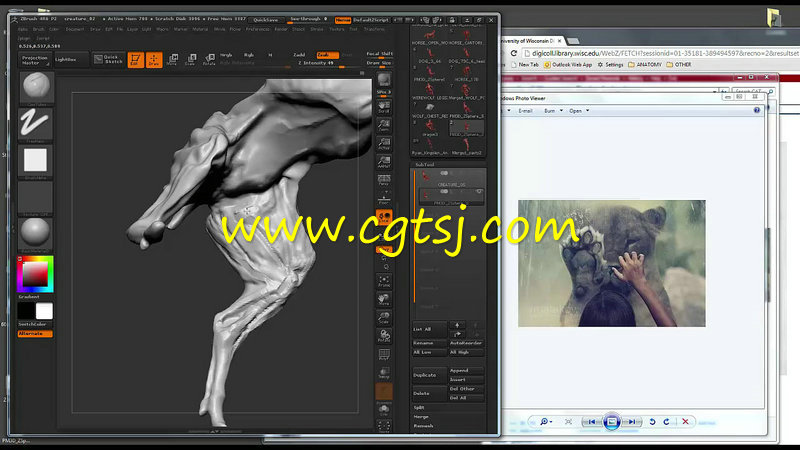800x450 pixels.
Task: Toggle Edit mode in ZBrush
Action: 135,60
